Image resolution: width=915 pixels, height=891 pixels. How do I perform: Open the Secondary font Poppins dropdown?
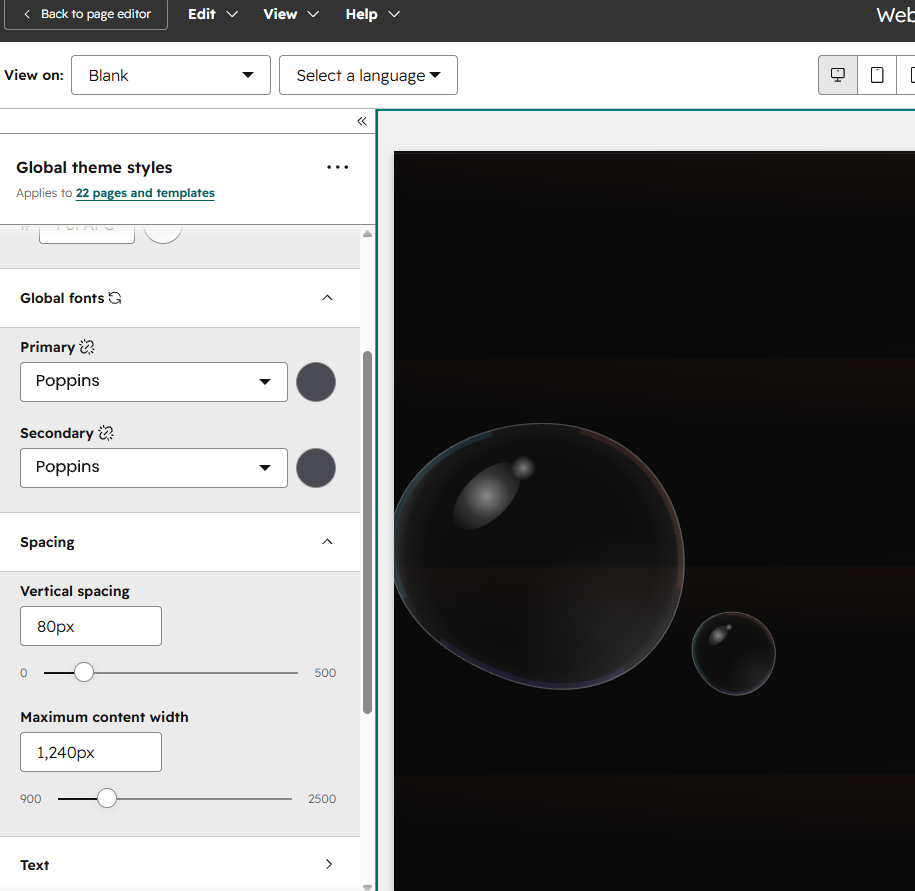pos(154,468)
